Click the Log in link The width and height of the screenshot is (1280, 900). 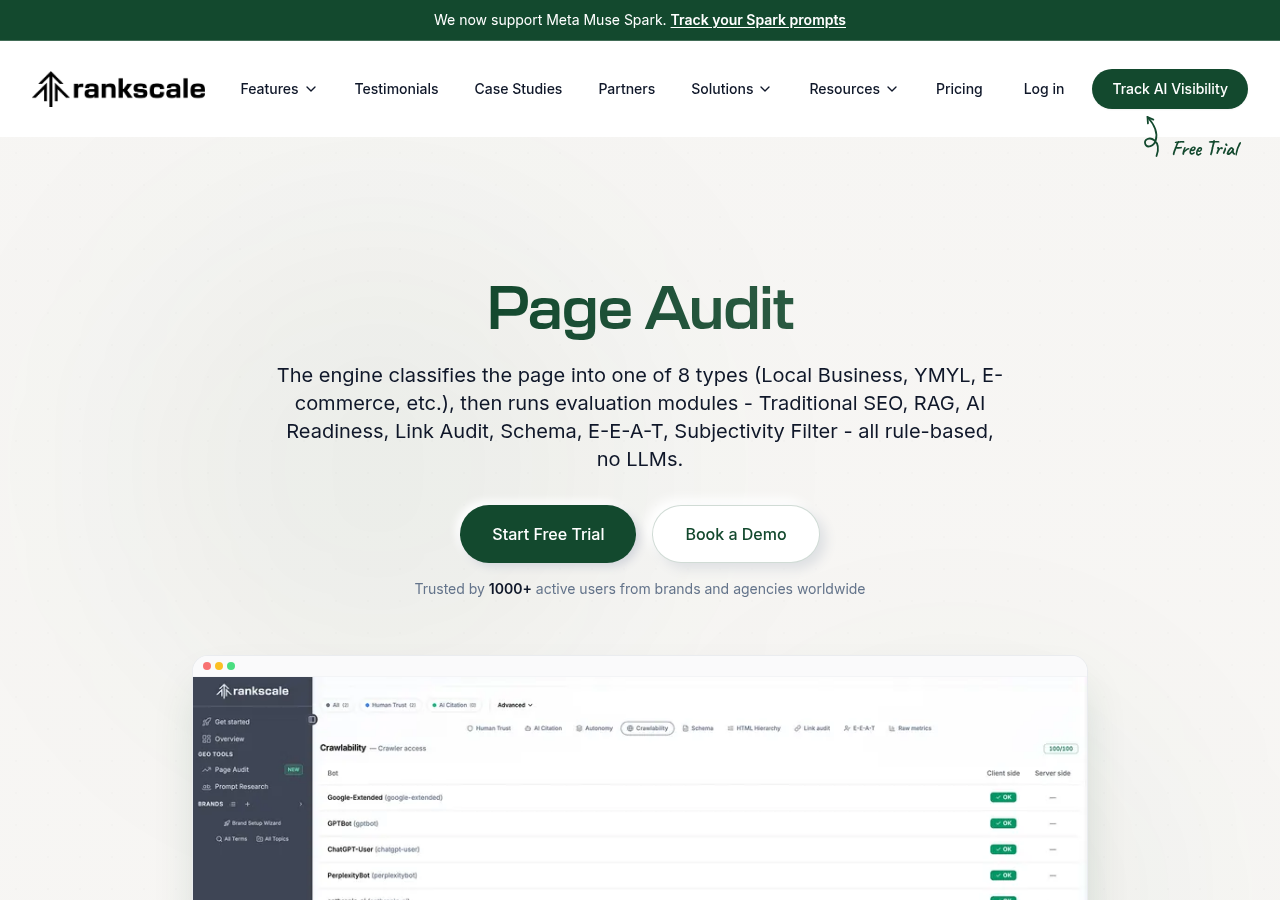coord(1044,89)
